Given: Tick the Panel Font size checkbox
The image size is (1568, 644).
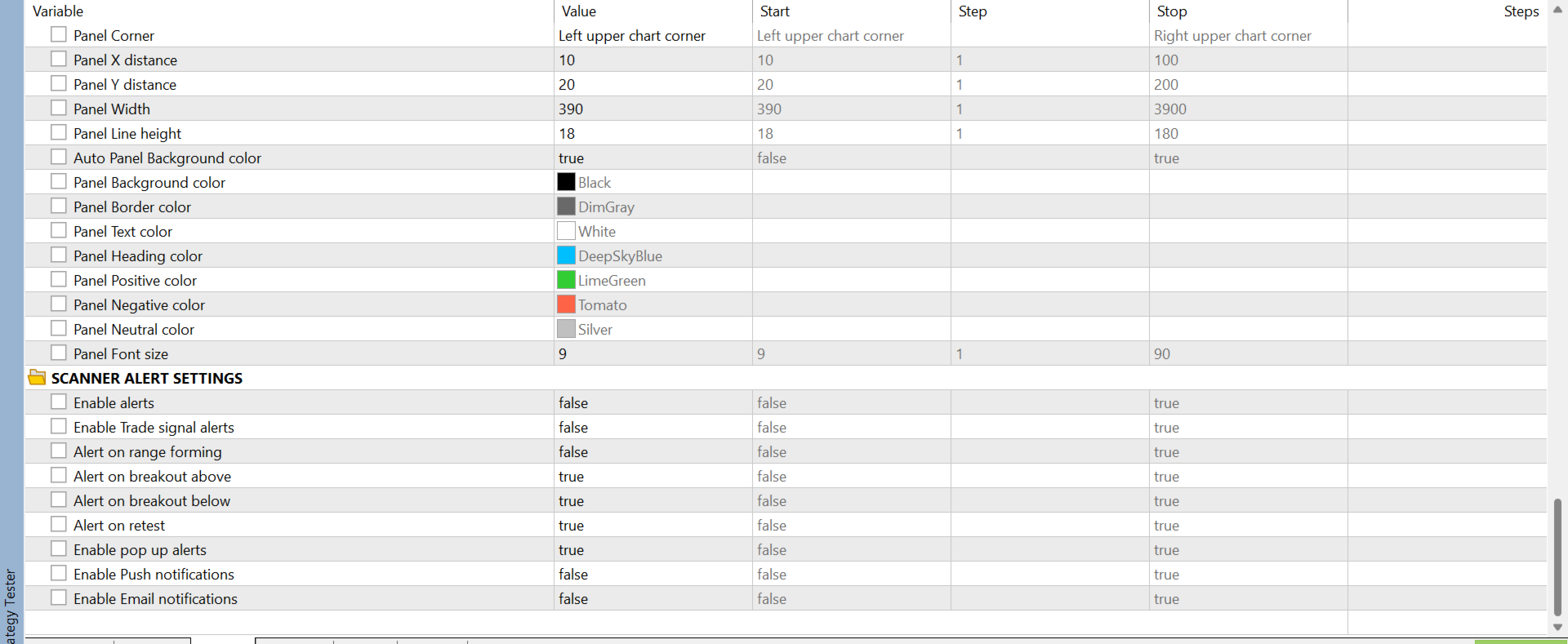Looking at the screenshot, I should [x=59, y=353].
